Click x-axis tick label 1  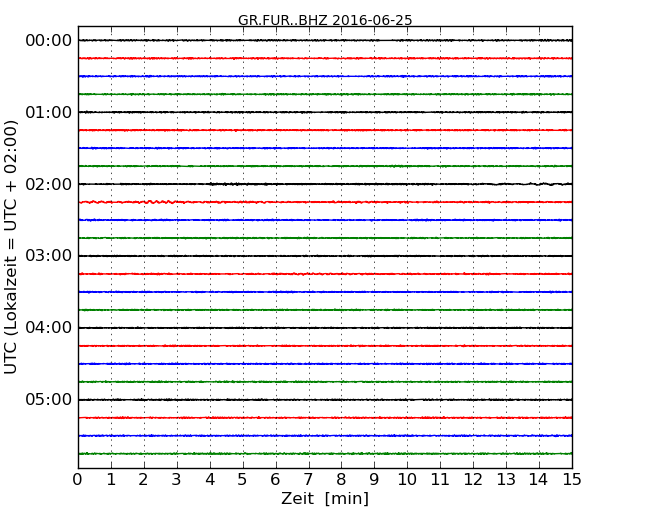[111, 479]
